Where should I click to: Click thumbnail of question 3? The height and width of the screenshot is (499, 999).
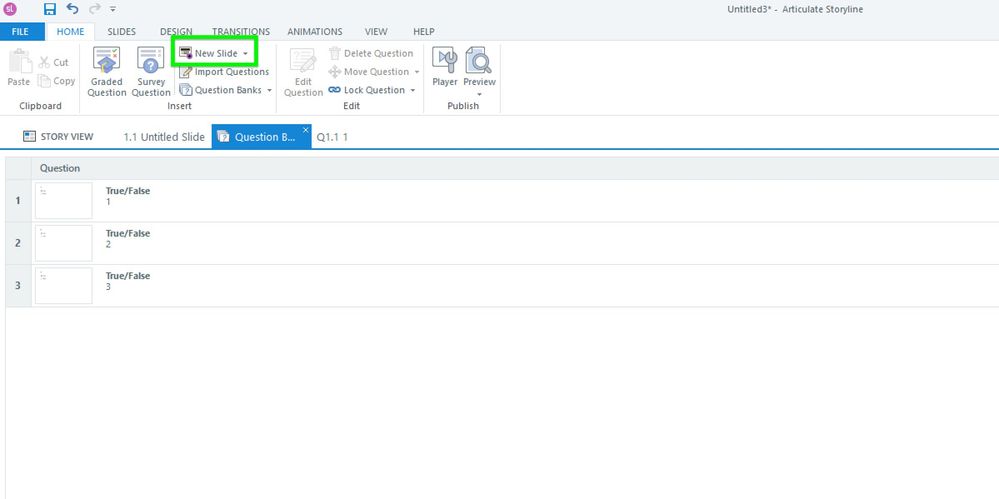point(64,286)
